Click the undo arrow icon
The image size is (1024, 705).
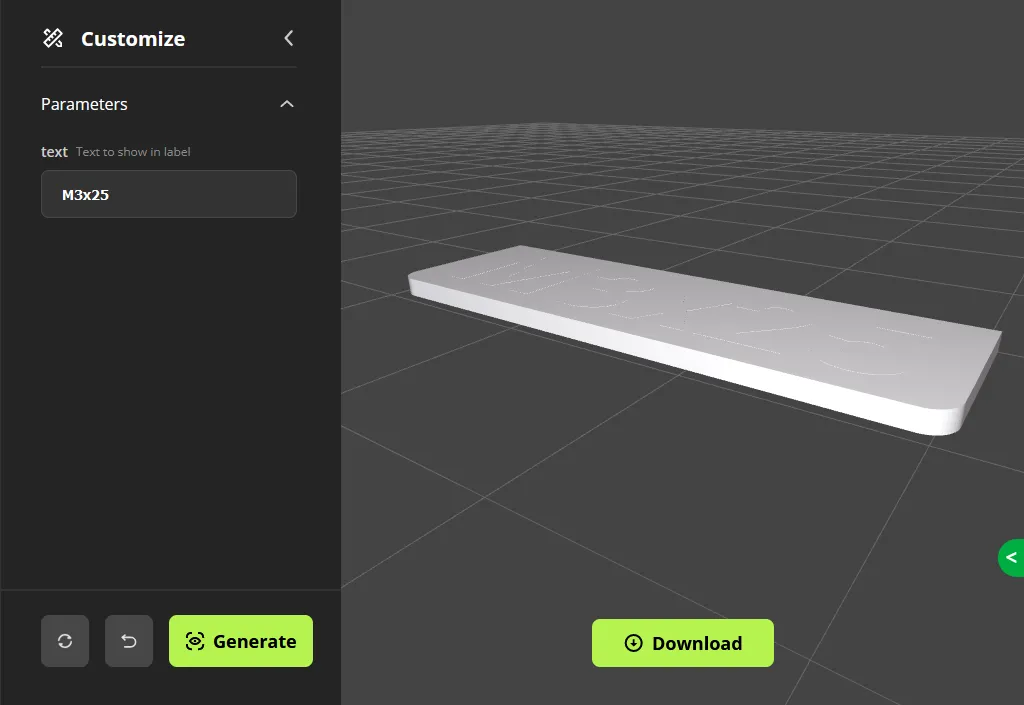pyautogui.click(x=129, y=641)
